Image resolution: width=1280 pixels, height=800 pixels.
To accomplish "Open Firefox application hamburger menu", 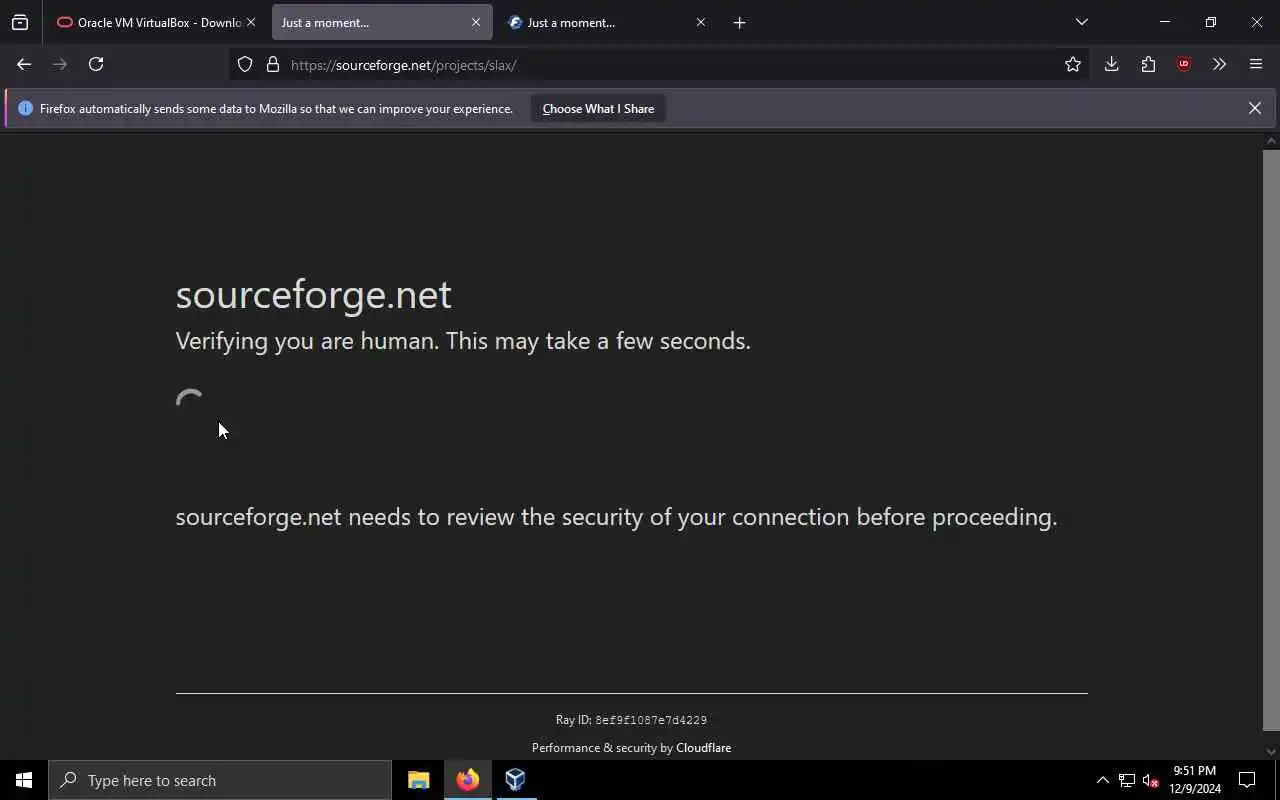I will click(x=1256, y=64).
